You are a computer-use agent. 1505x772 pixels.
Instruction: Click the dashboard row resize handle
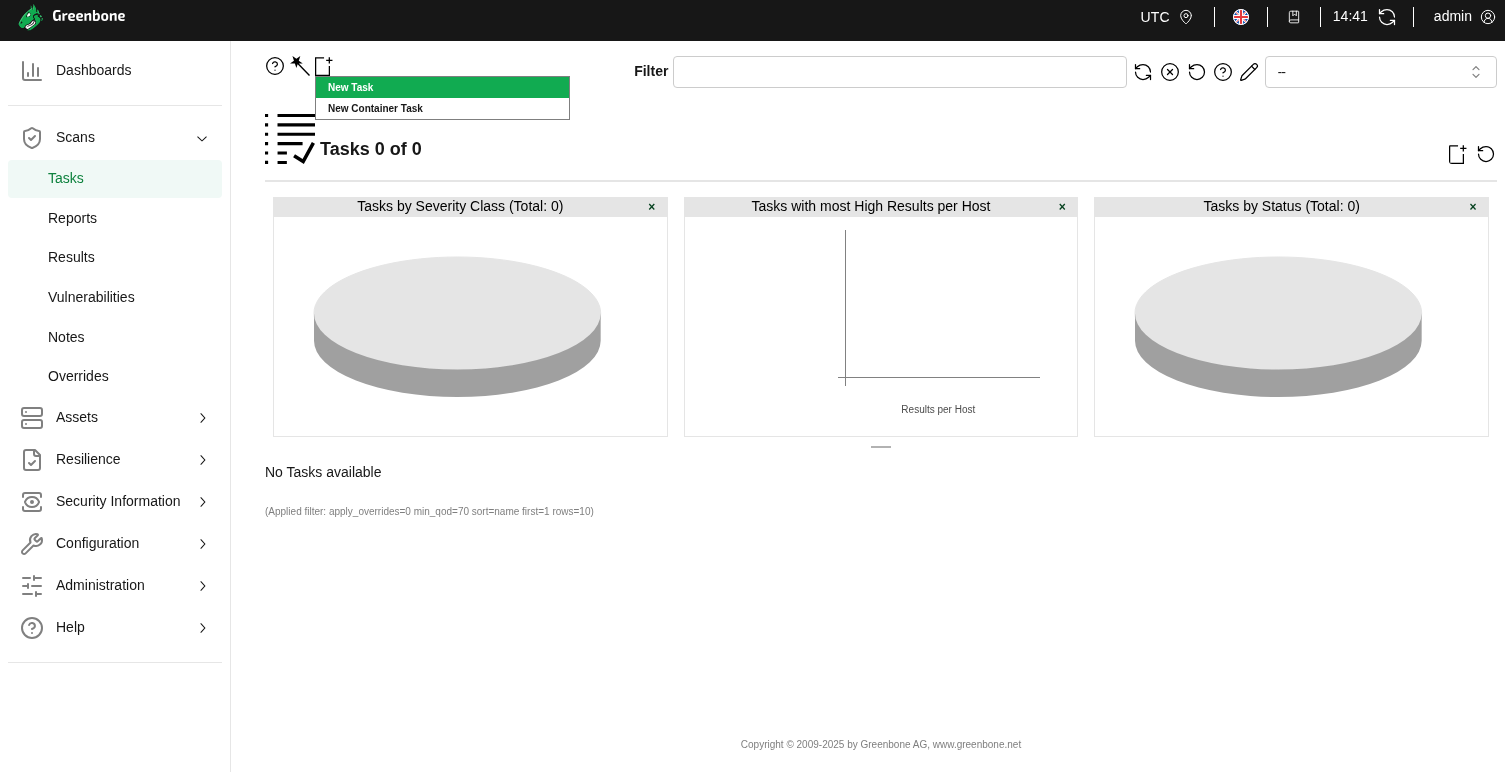(x=881, y=447)
